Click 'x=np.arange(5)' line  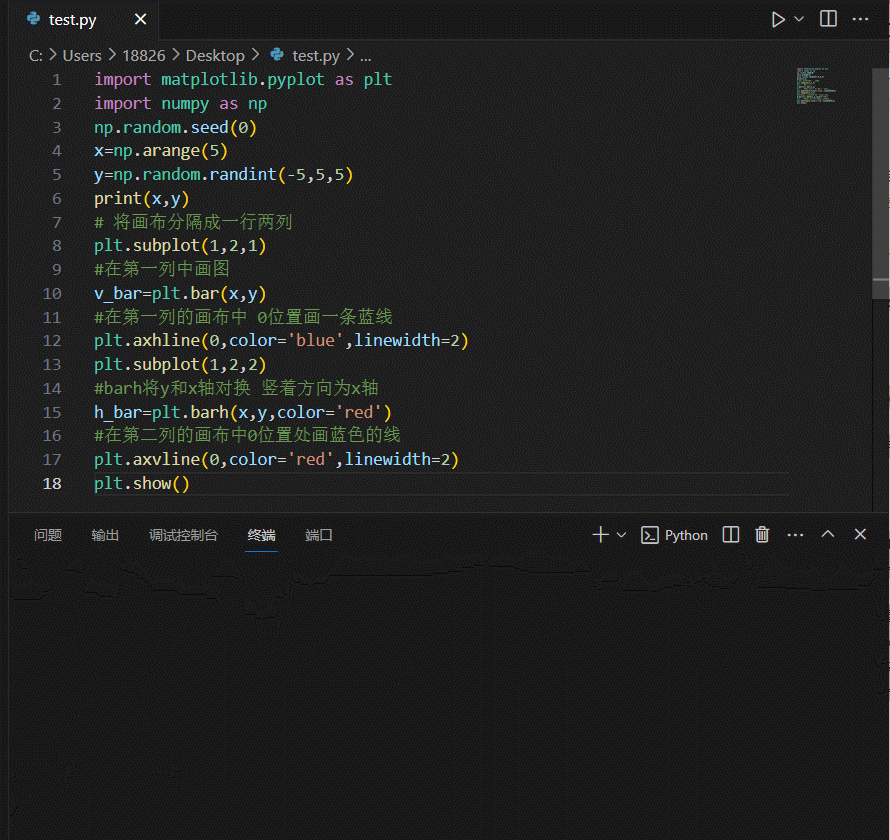tap(161, 151)
